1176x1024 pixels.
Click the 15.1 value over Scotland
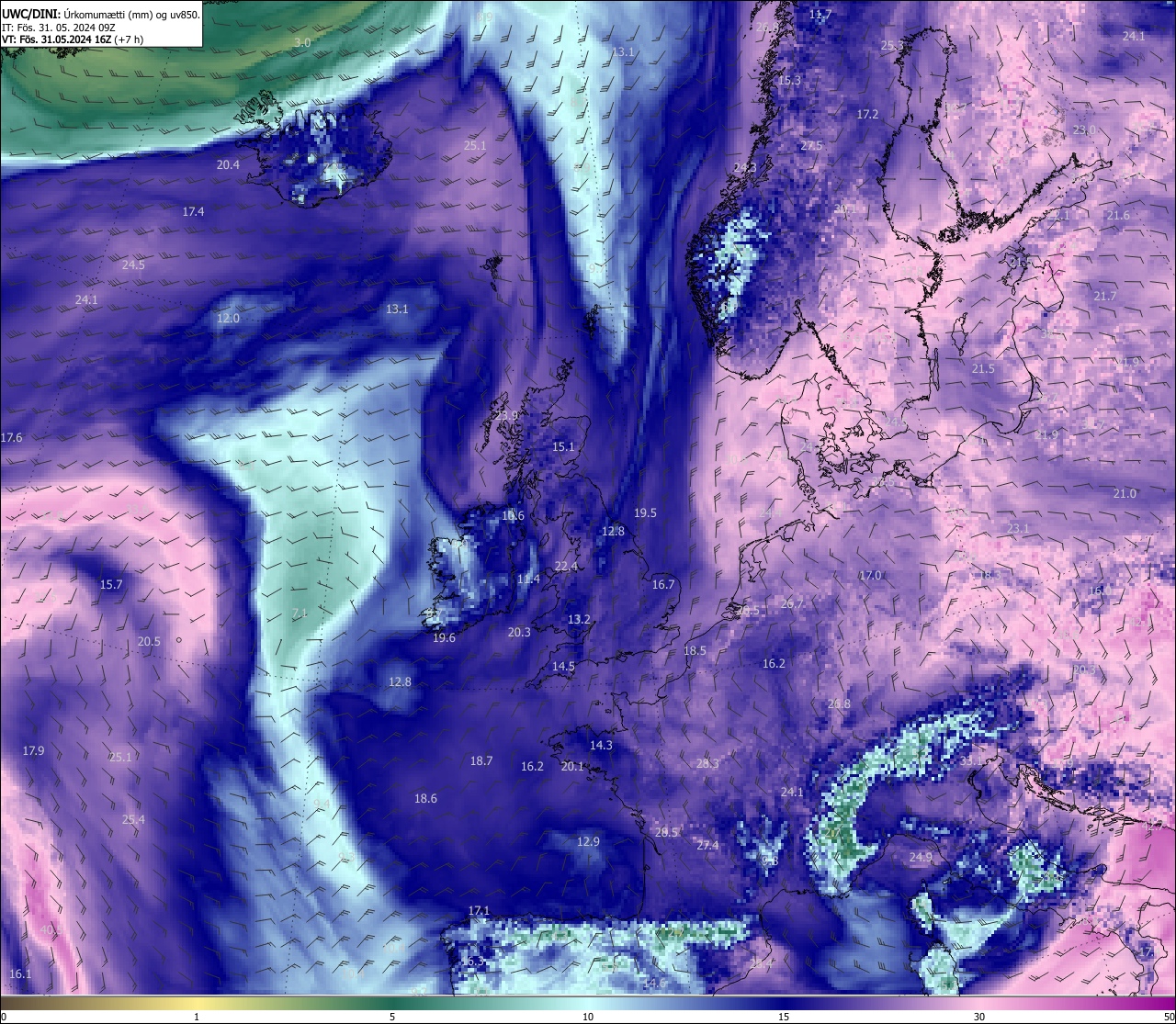tap(563, 447)
